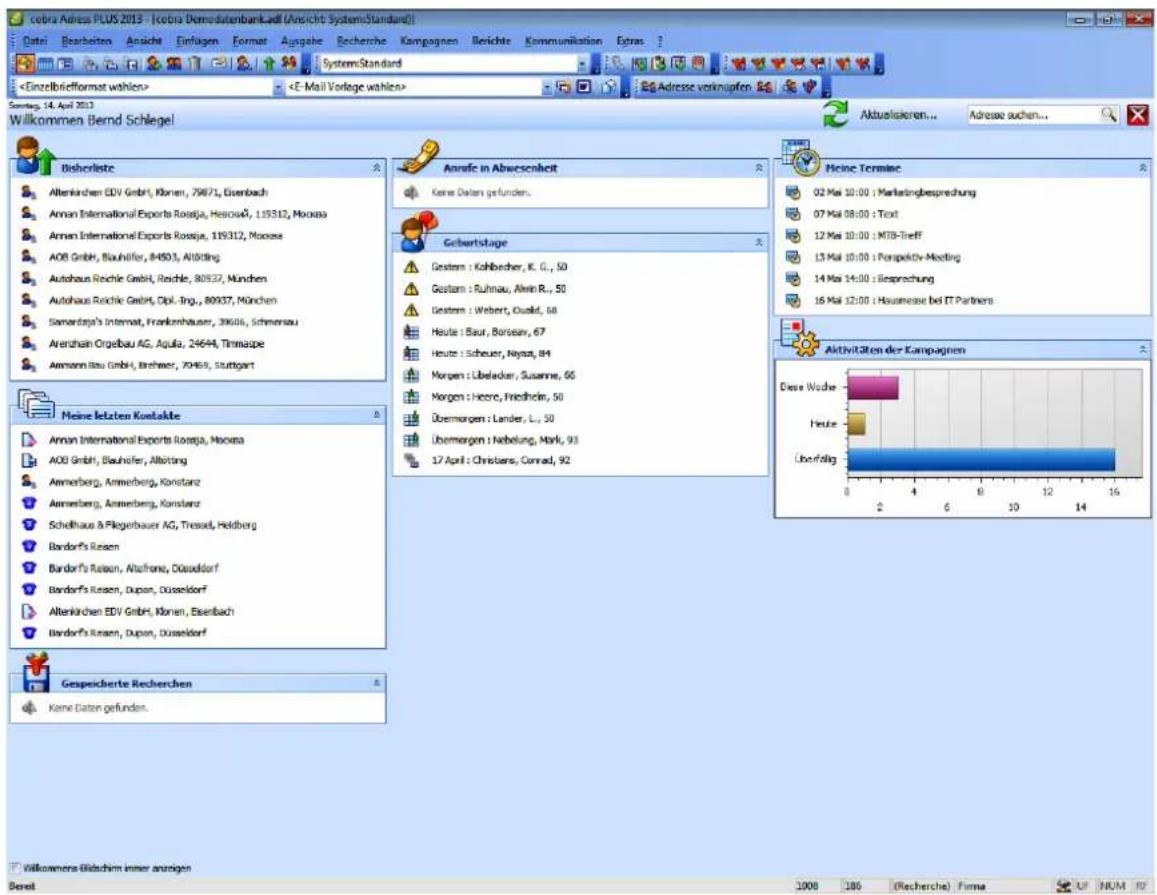Collapse the Meine Termine panel
The width and height of the screenshot is (1157, 895).
pyautogui.click(x=1142, y=168)
